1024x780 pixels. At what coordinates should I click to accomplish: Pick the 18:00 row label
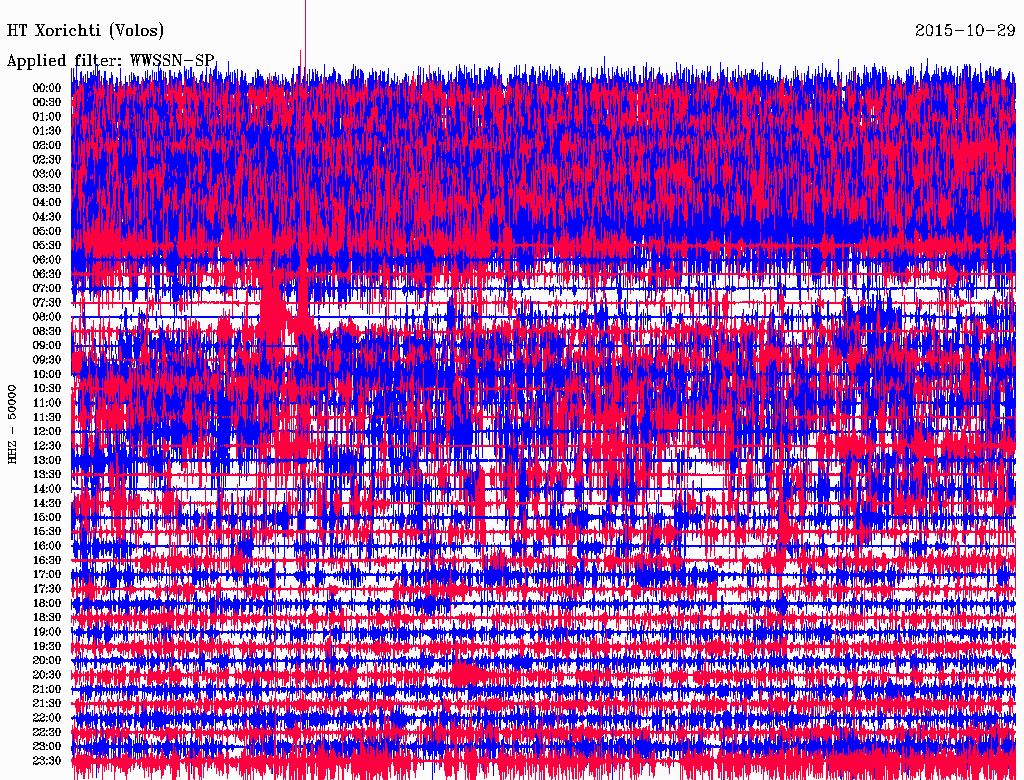47,604
